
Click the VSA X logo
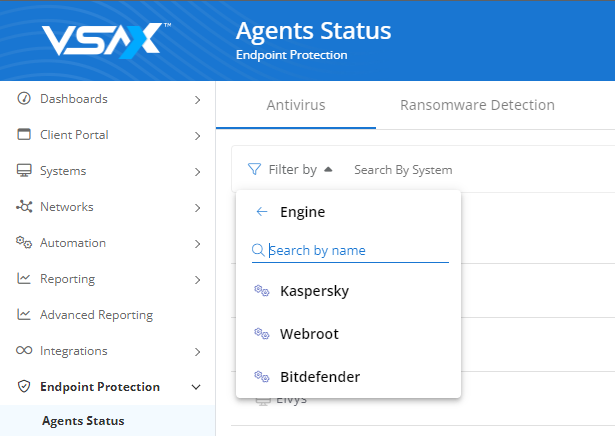(x=106, y=40)
